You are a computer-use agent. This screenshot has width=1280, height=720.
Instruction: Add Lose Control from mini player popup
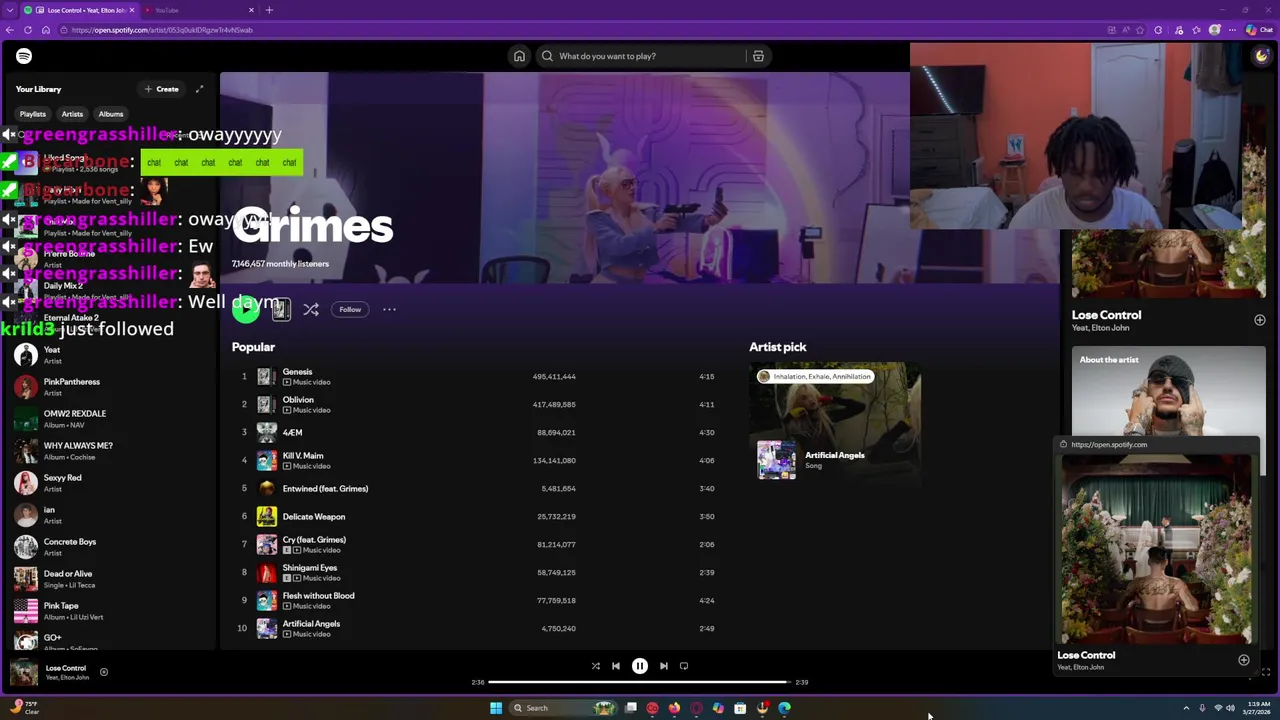[x=1243, y=660]
